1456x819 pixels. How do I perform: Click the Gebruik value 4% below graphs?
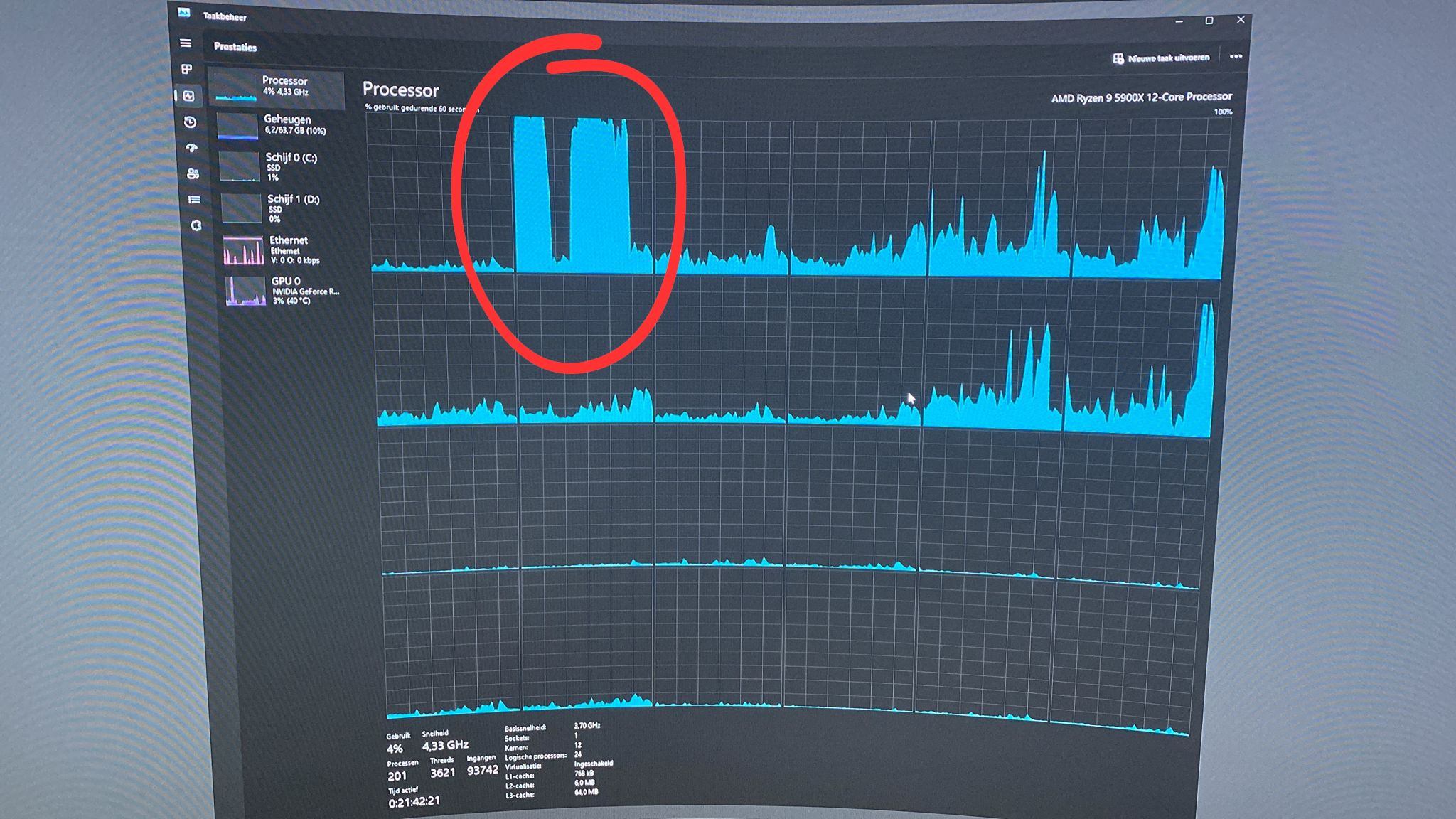[x=395, y=749]
